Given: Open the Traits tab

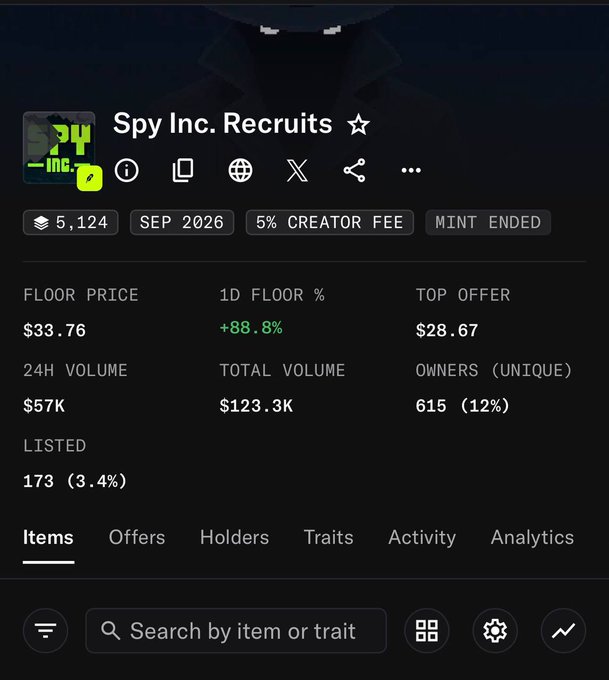Looking at the screenshot, I should coord(329,538).
